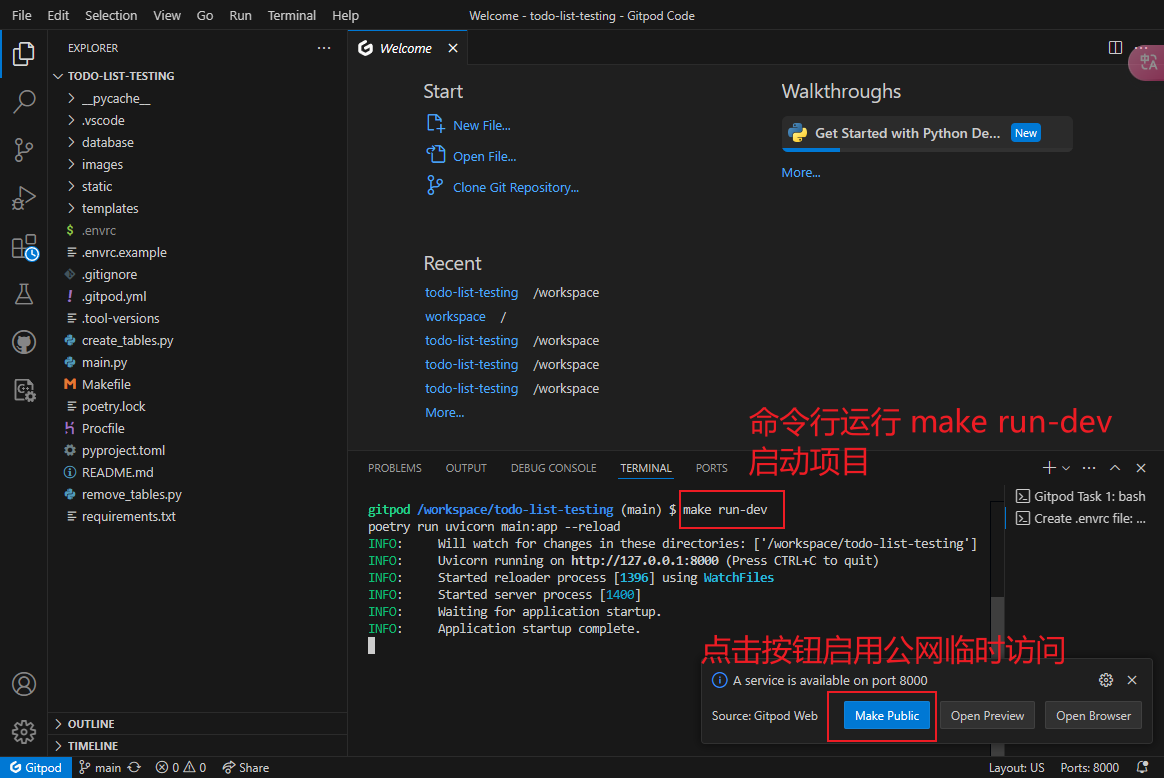Close the Welcome tab
Image resolution: width=1164 pixels, height=778 pixels.
point(453,48)
